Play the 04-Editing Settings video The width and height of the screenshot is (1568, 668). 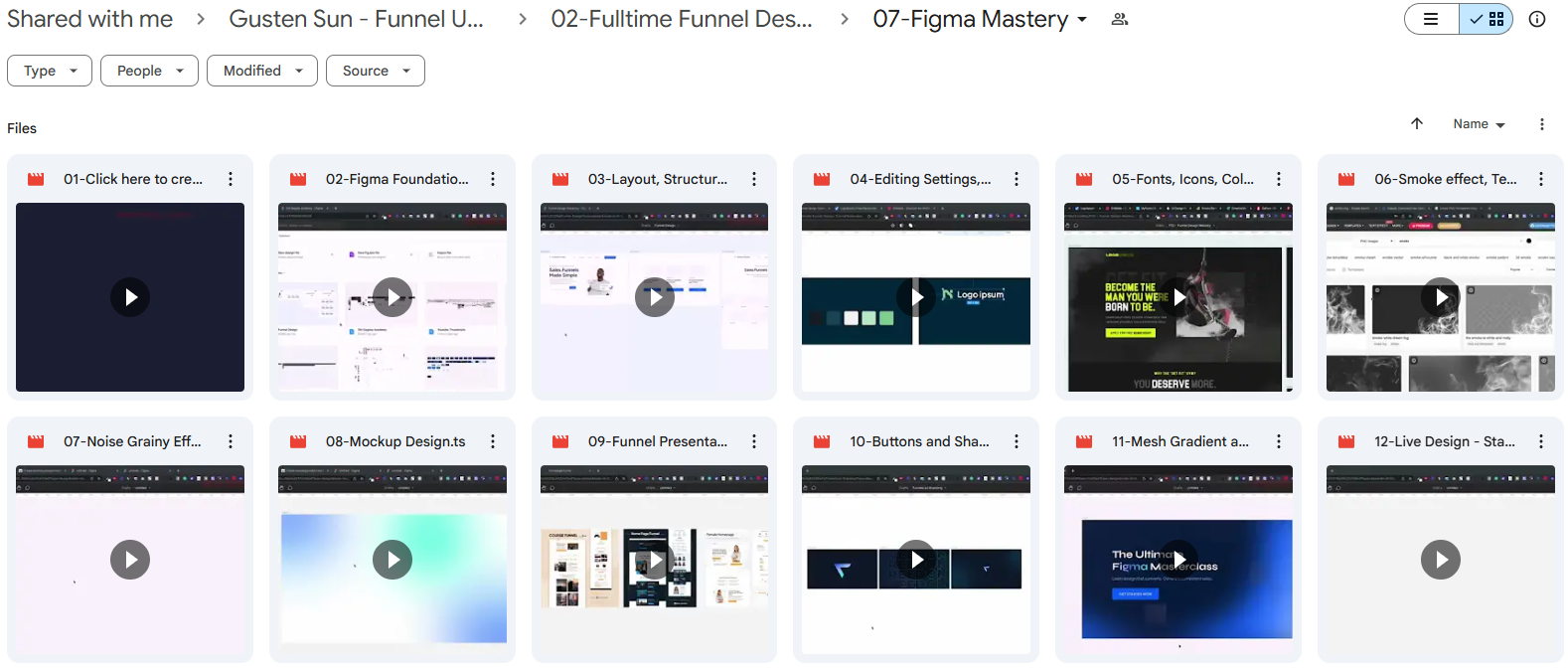point(916,297)
